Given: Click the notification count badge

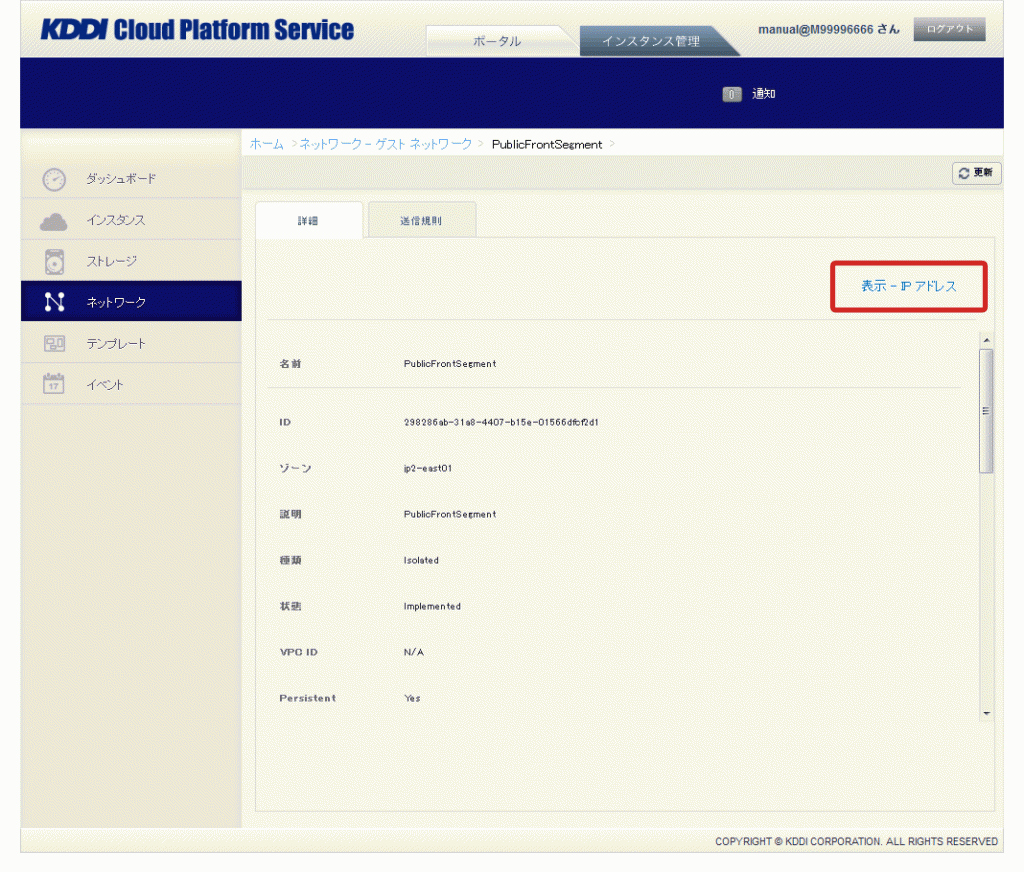Looking at the screenshot, I should pyautogui.click(x=731, y=95).
